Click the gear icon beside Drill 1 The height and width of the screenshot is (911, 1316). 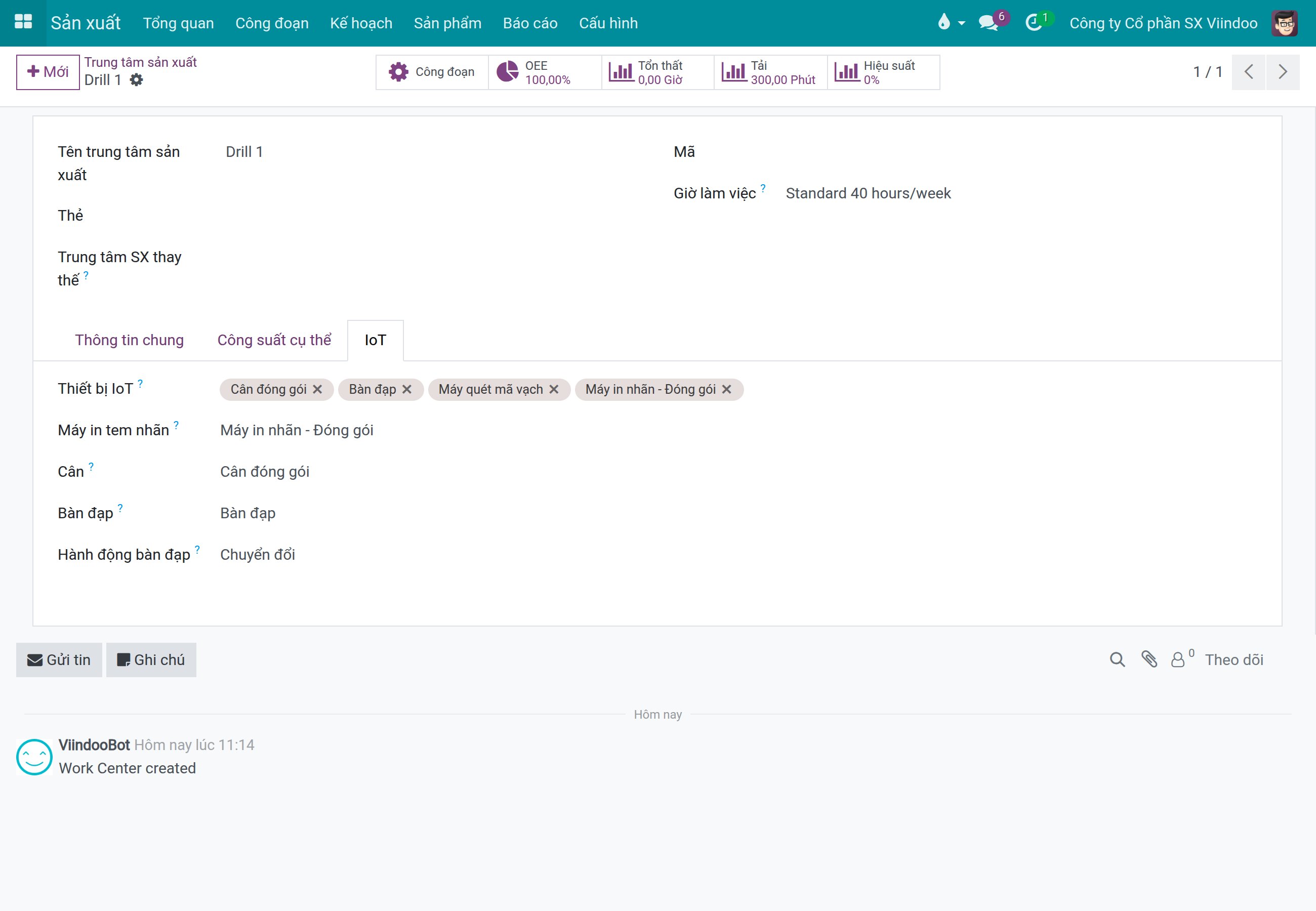point(136,80)
